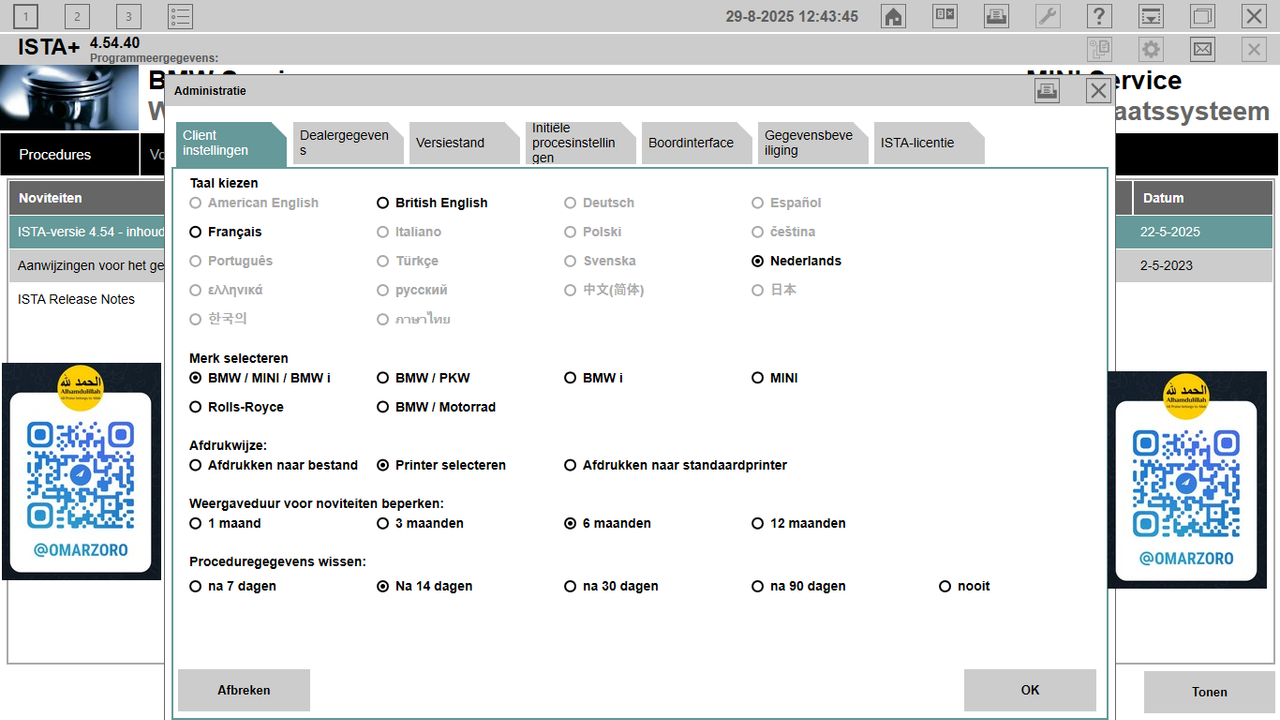Select nooit for procedure data deletion

coord(964,586)
